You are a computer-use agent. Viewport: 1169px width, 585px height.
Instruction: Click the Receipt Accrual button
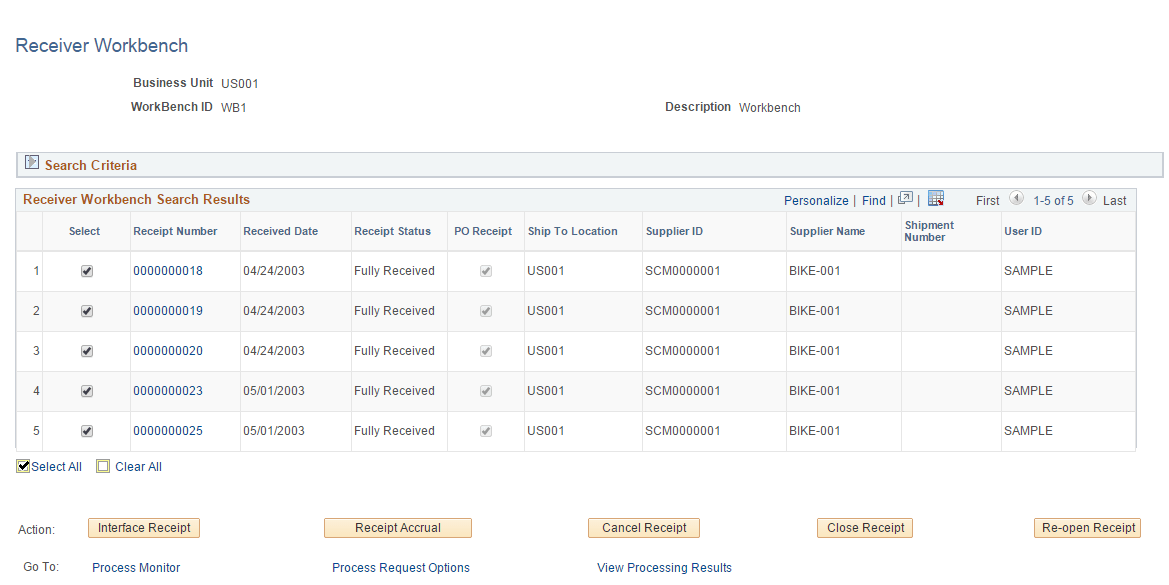tap(397, 528)
